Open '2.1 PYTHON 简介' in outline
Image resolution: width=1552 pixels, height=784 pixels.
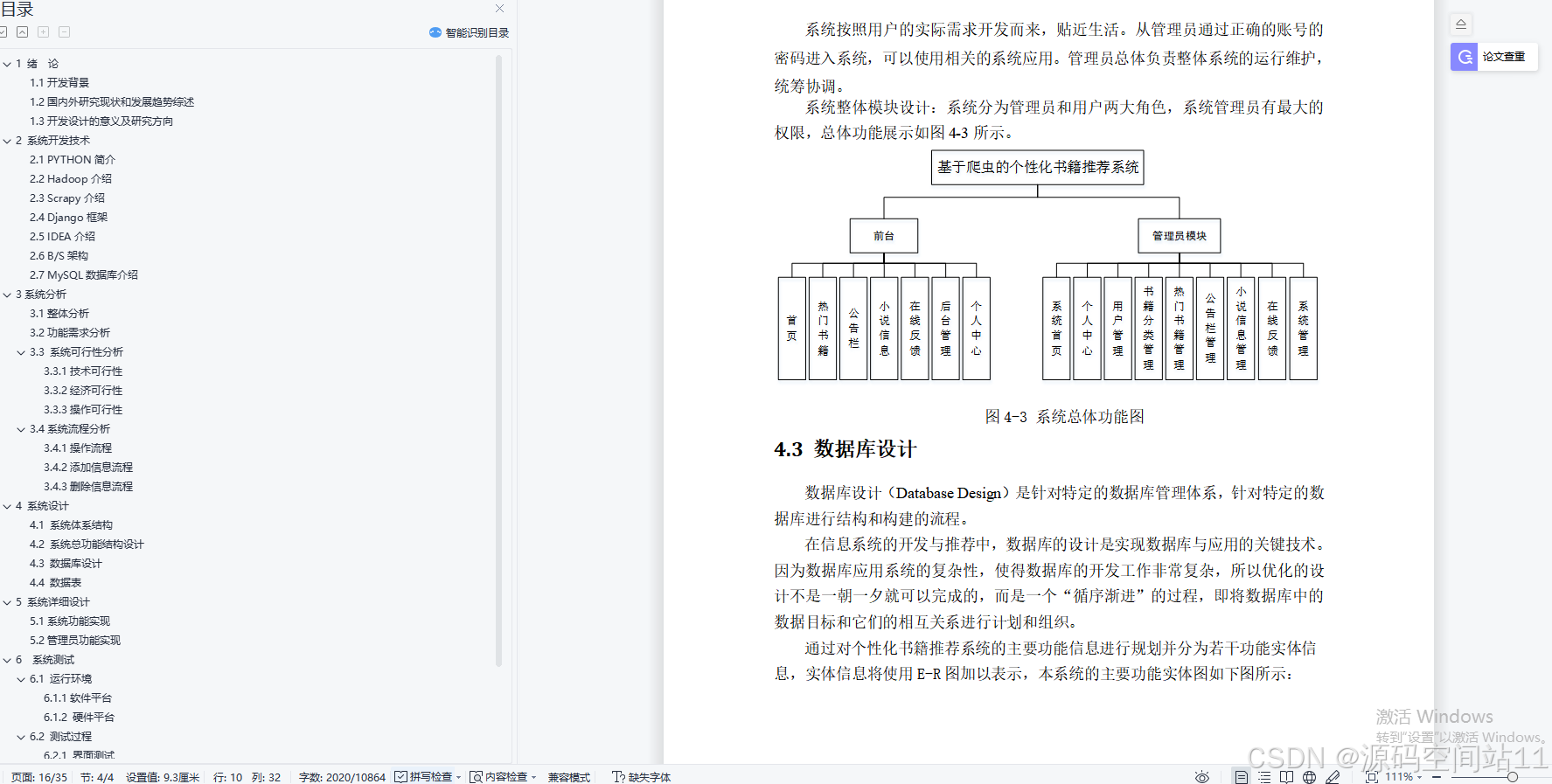[73, 160]
